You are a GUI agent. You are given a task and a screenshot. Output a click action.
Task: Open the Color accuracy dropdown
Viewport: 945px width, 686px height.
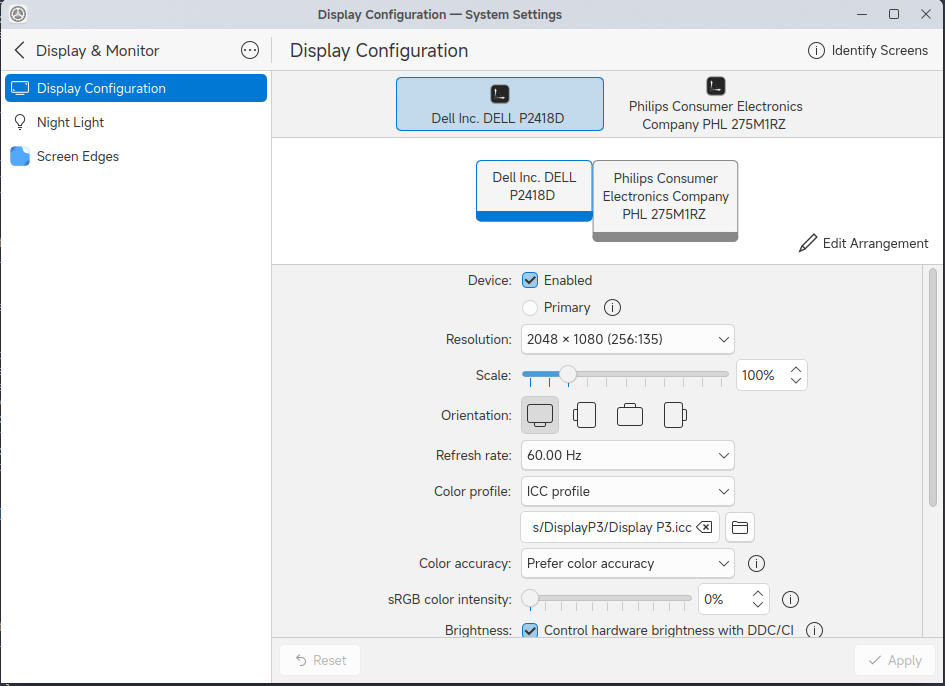point(627,564)
